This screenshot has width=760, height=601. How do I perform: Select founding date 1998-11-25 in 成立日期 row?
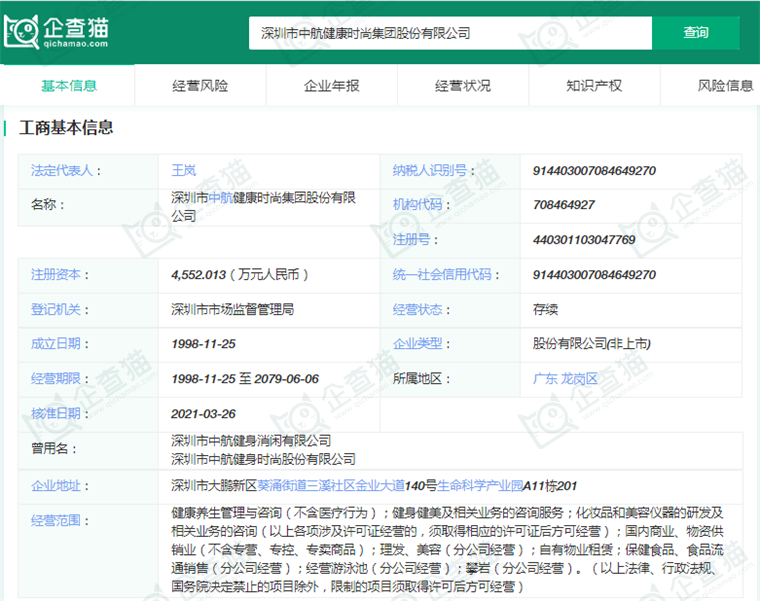pyautogui.click(x=203, y=344)
